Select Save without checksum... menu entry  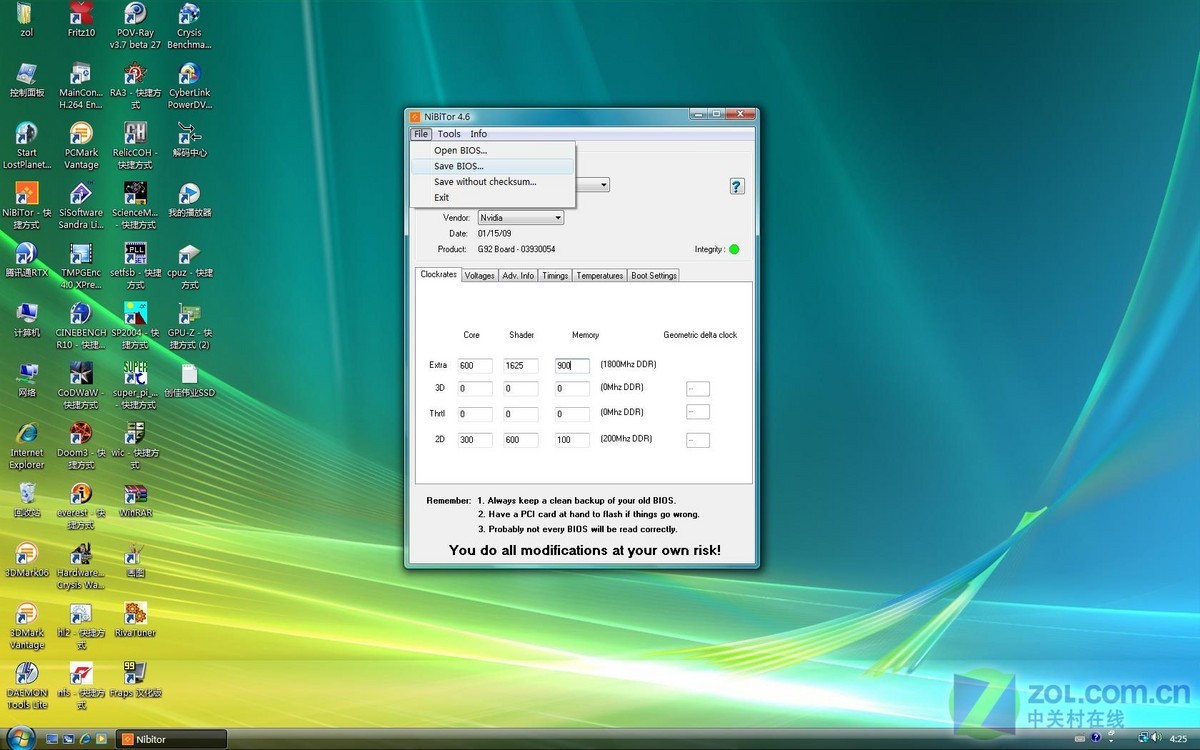tap(492, 182)
